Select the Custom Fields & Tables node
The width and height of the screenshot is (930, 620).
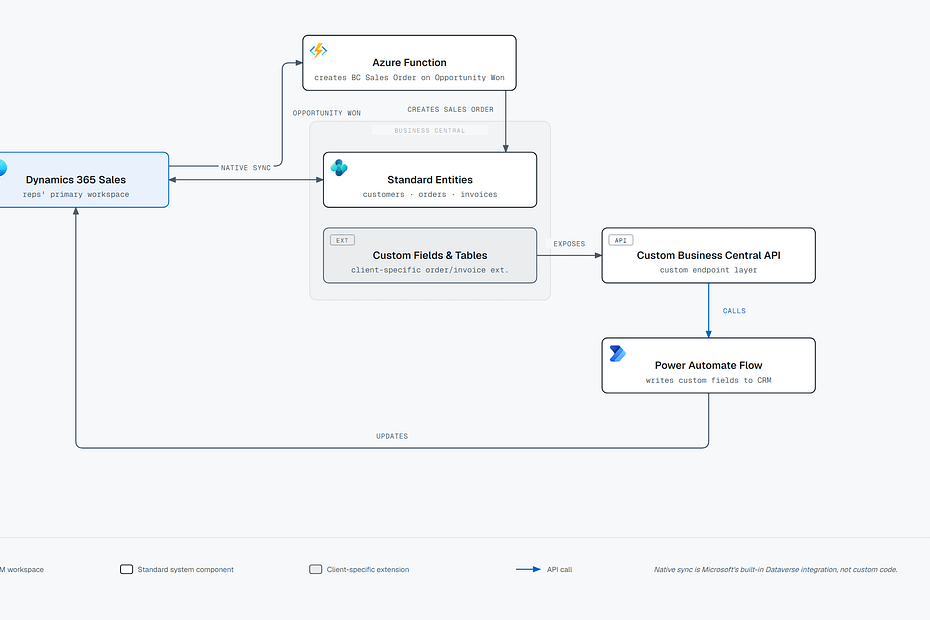tap(430, 255)
